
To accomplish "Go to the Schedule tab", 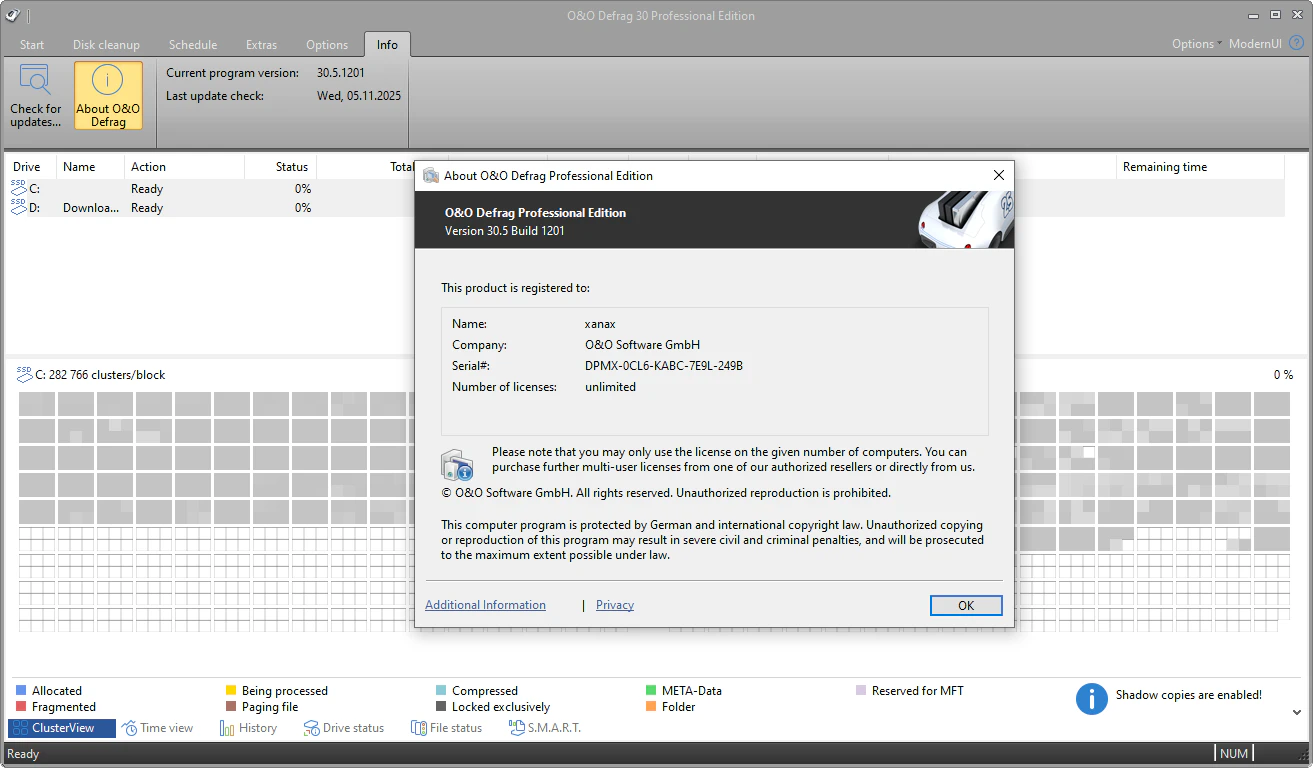I will tap(193, 45).
